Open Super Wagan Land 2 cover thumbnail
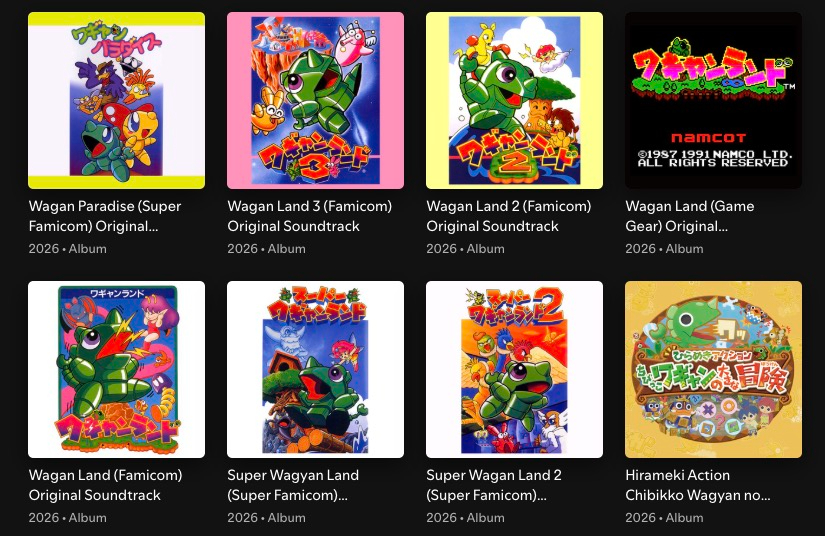 click(x=514, y=369)
